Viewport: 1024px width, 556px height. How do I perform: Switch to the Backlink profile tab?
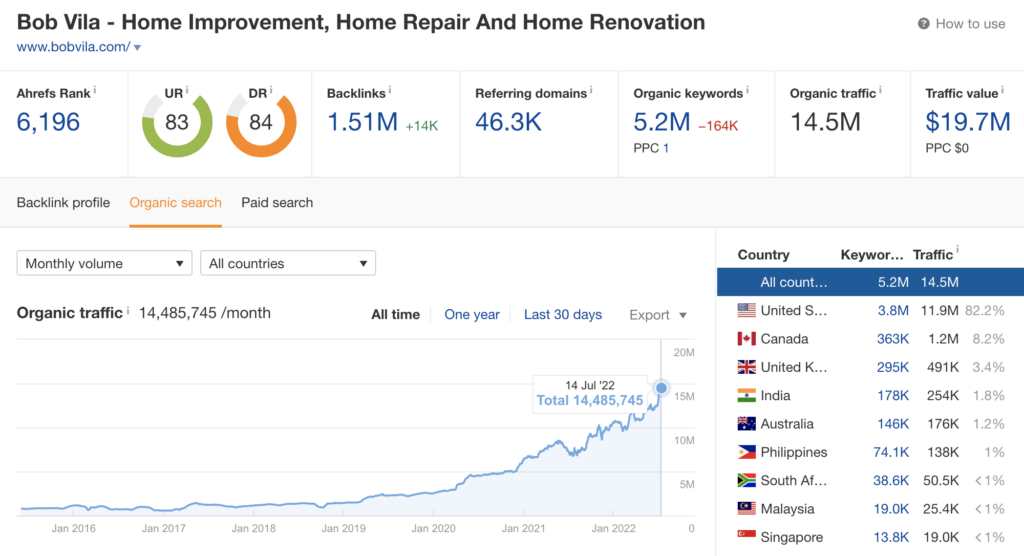[63, 203]
